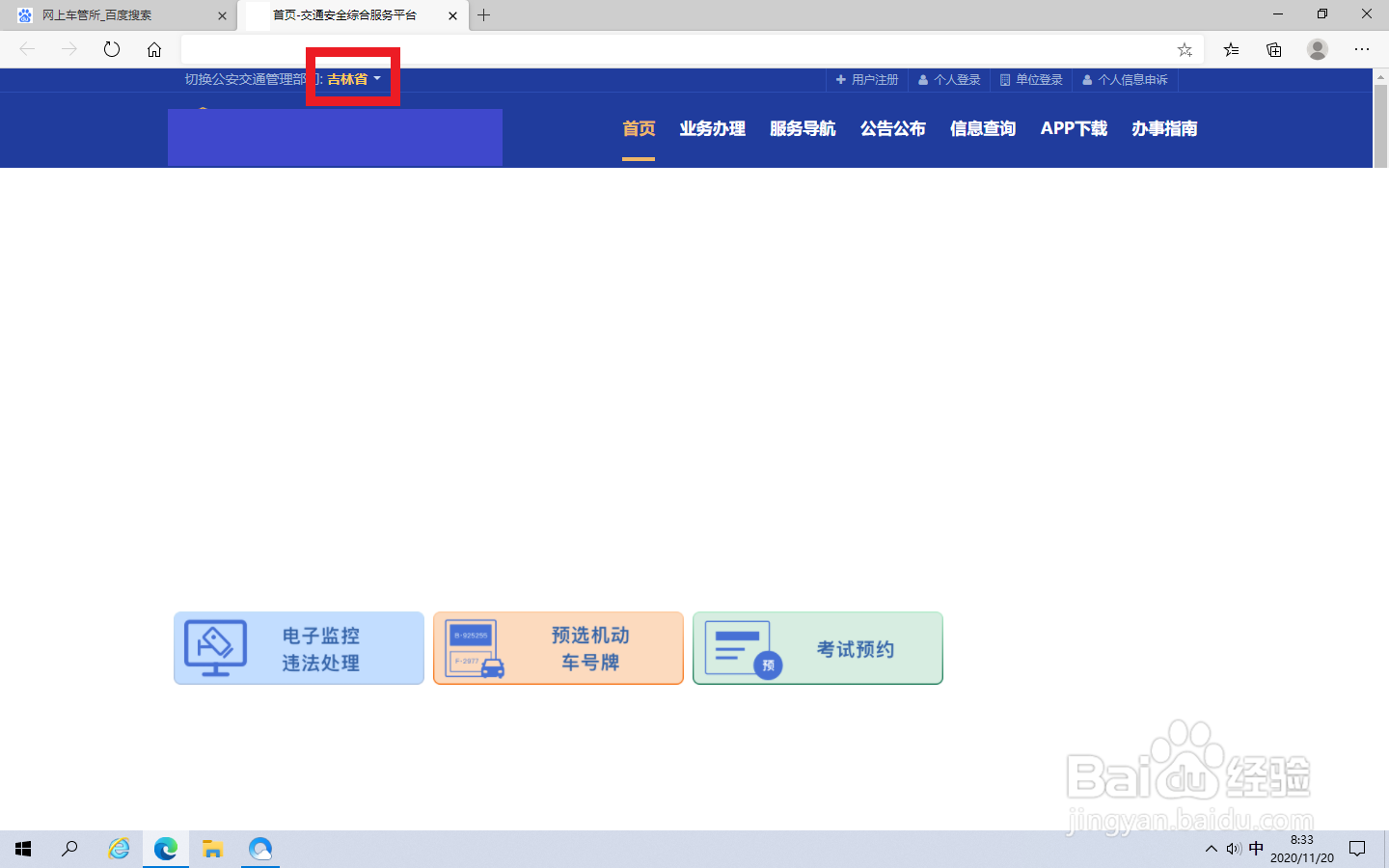Open the blue browser app on taskbar

coord(260,849)
